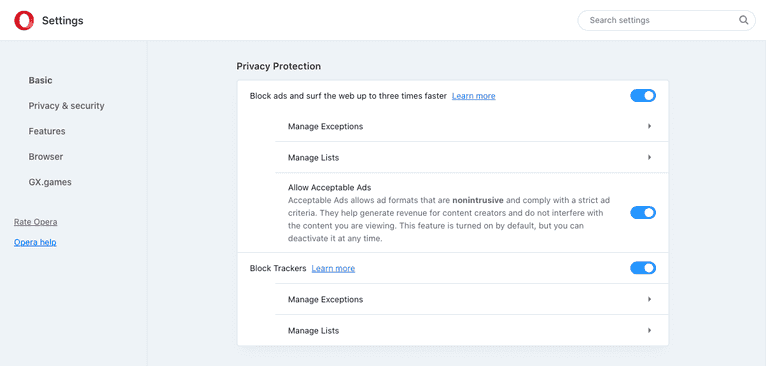Open Browser settings section

(45, 156)
